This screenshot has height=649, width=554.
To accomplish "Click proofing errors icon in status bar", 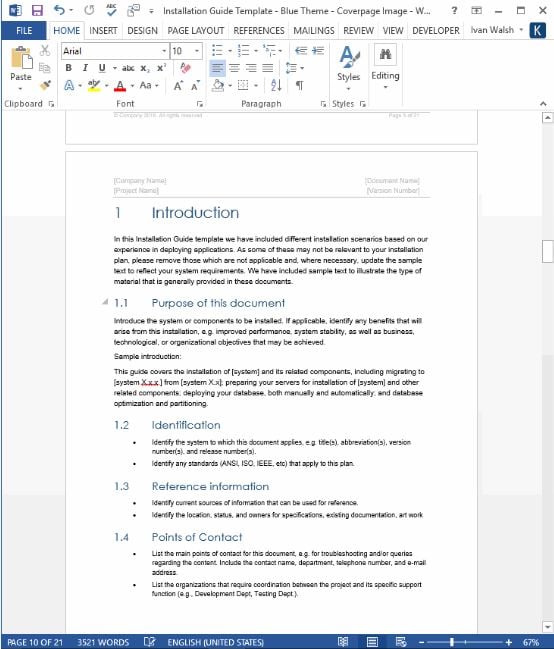I will click(x=149, y=642).
